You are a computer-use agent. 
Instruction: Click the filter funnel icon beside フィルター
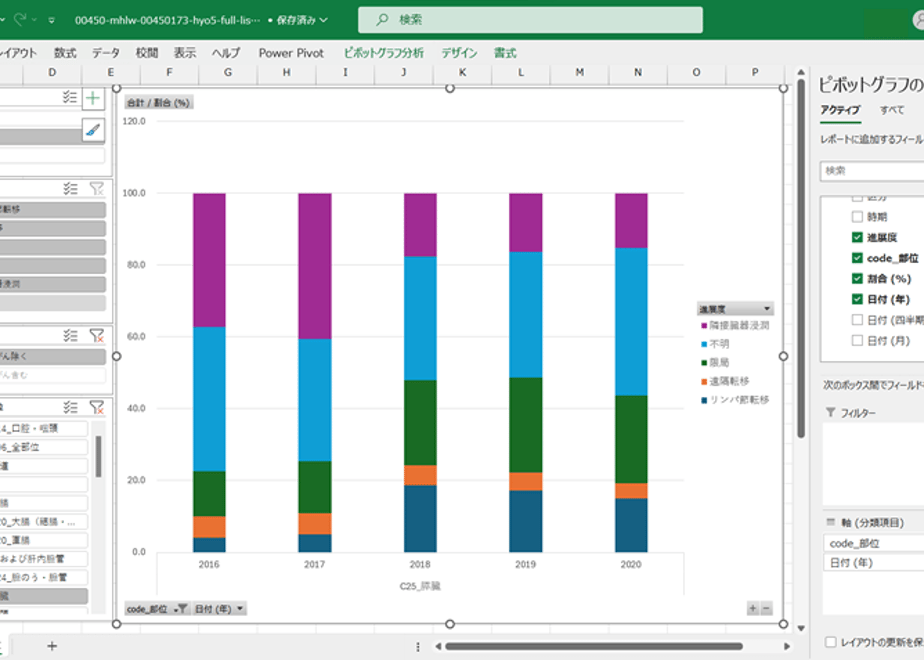pos(830,412)
